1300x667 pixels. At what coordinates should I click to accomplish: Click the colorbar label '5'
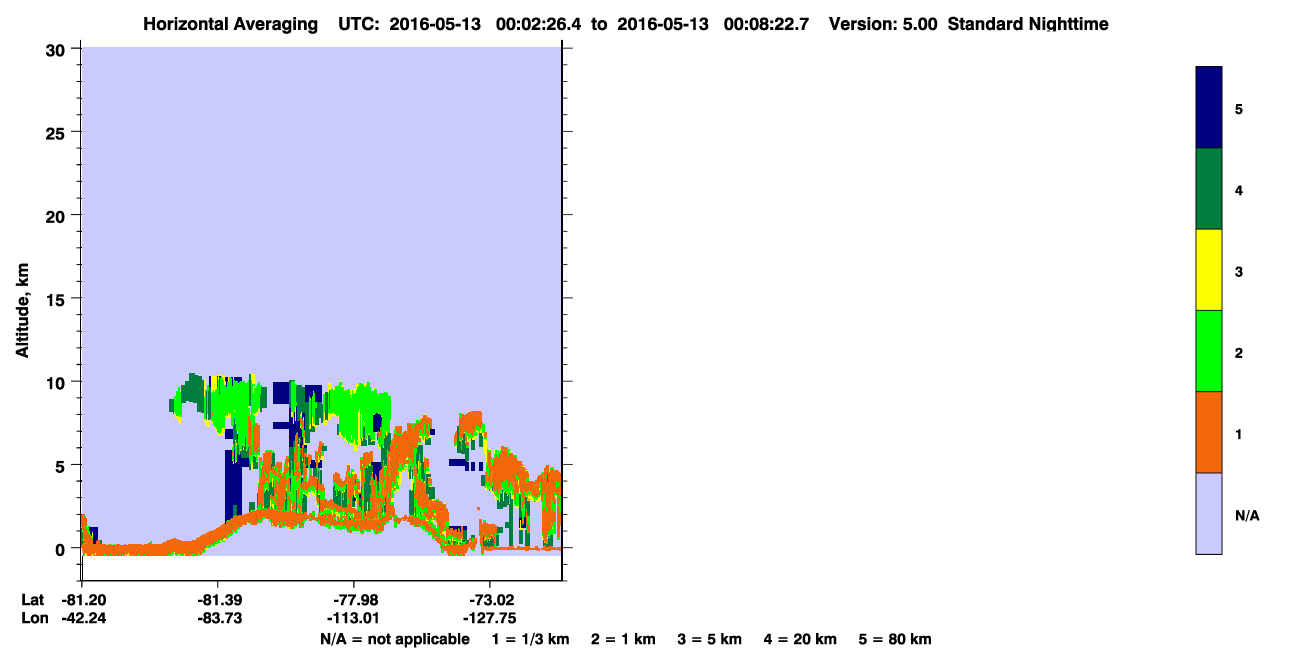[1239, 109]
